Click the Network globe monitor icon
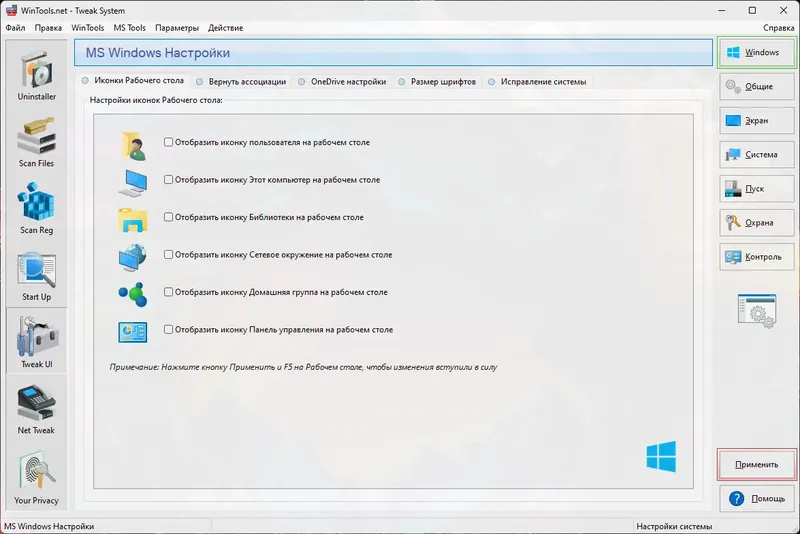The height and width of the screenshot is (534, 800). [x=133, y=258]
